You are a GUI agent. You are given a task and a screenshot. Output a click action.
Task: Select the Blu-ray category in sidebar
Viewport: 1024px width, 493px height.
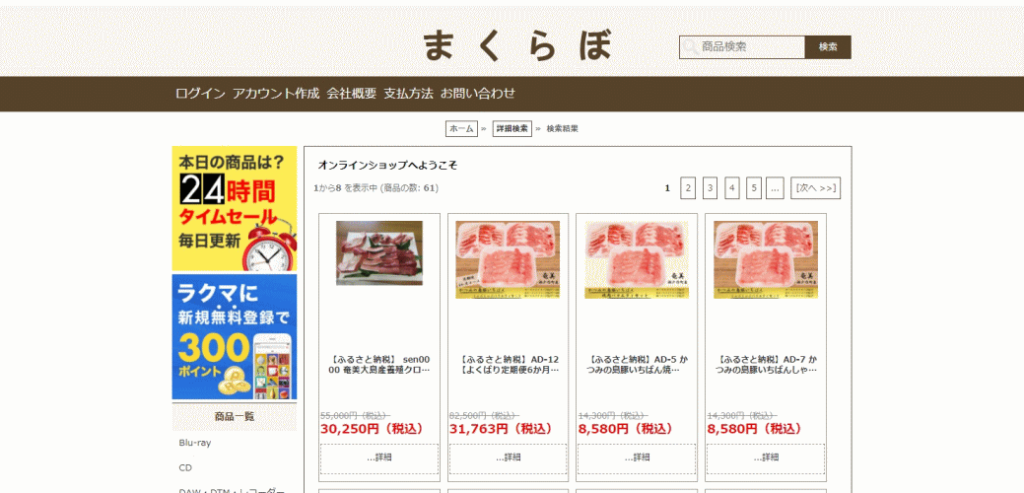point(195,443)
